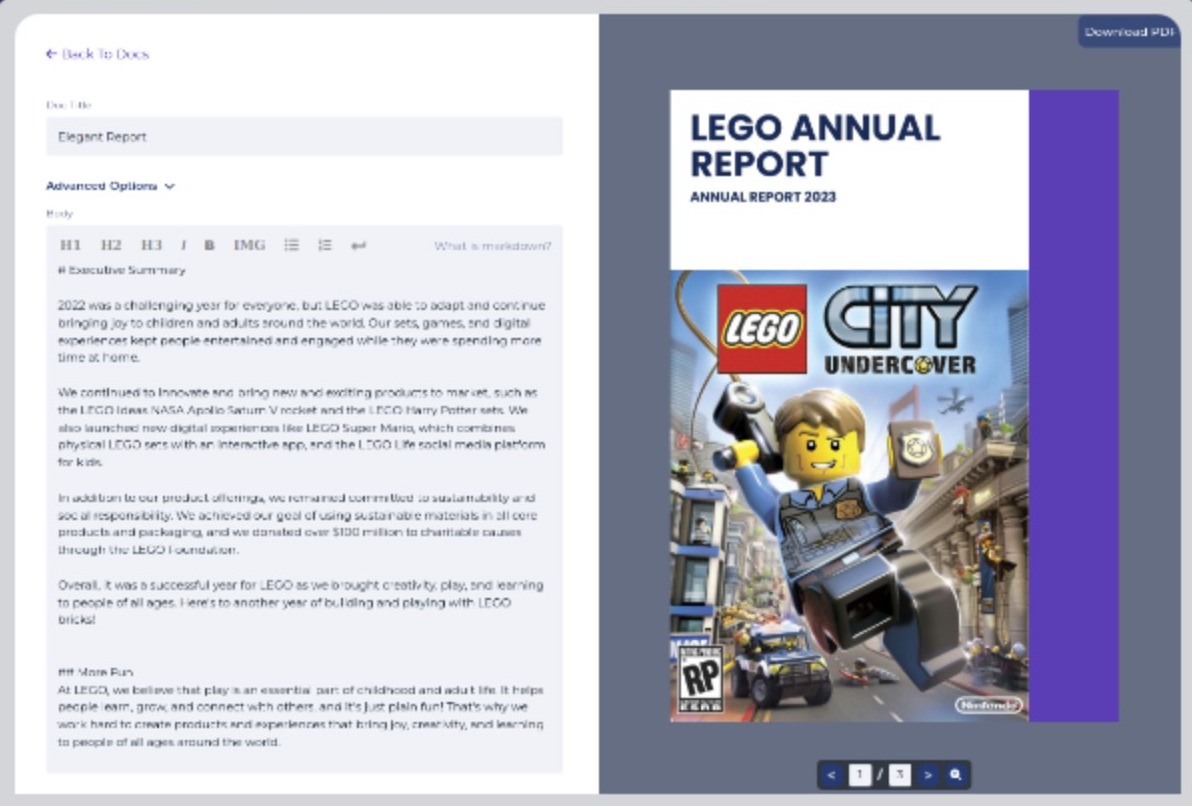
Task: Go to previous PDF page
Action: (831, 775)
